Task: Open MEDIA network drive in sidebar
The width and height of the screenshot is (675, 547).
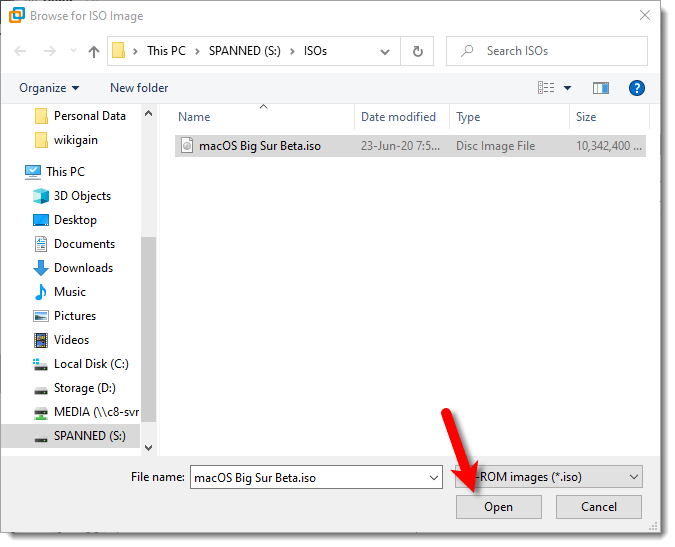Action: click(96, 412)
